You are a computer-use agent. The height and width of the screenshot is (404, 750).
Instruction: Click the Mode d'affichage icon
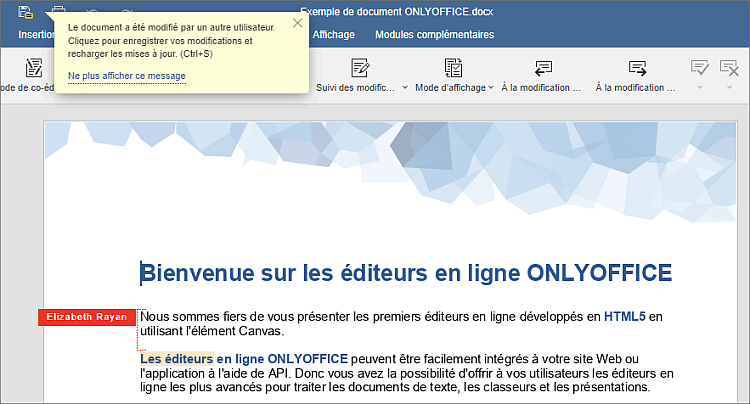pyautogui.click(x=453, y=68)
